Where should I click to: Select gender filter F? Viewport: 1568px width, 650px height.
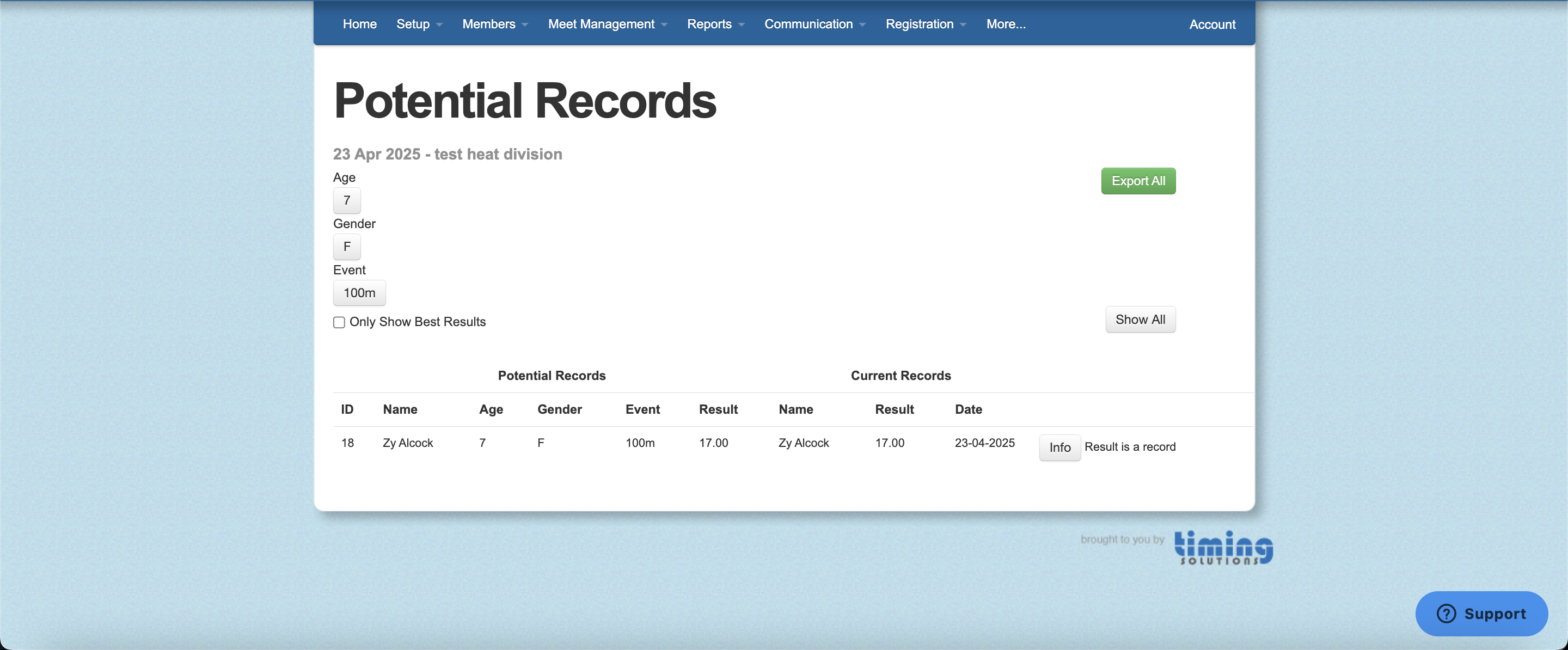[347, 247]
